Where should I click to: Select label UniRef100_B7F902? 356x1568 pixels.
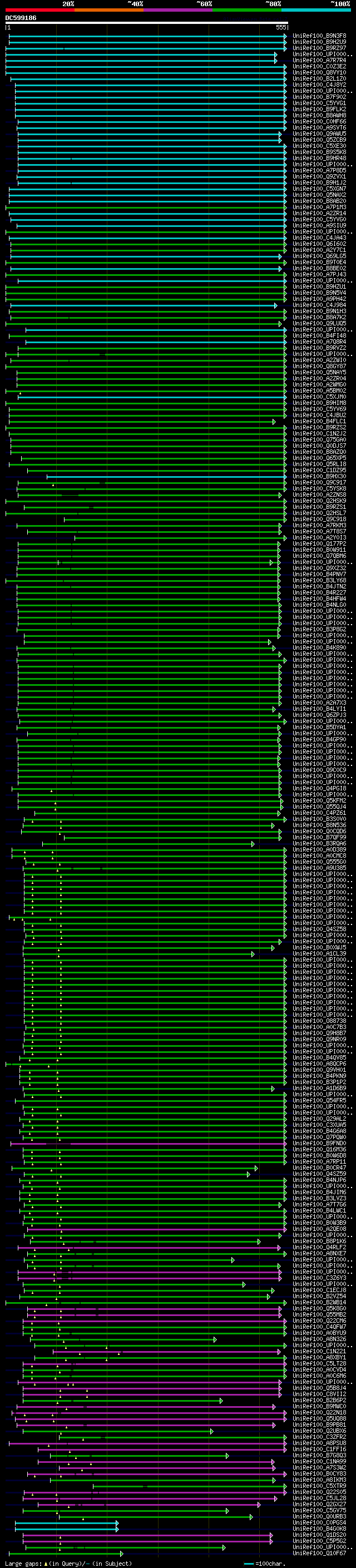[x=319, y=97]
